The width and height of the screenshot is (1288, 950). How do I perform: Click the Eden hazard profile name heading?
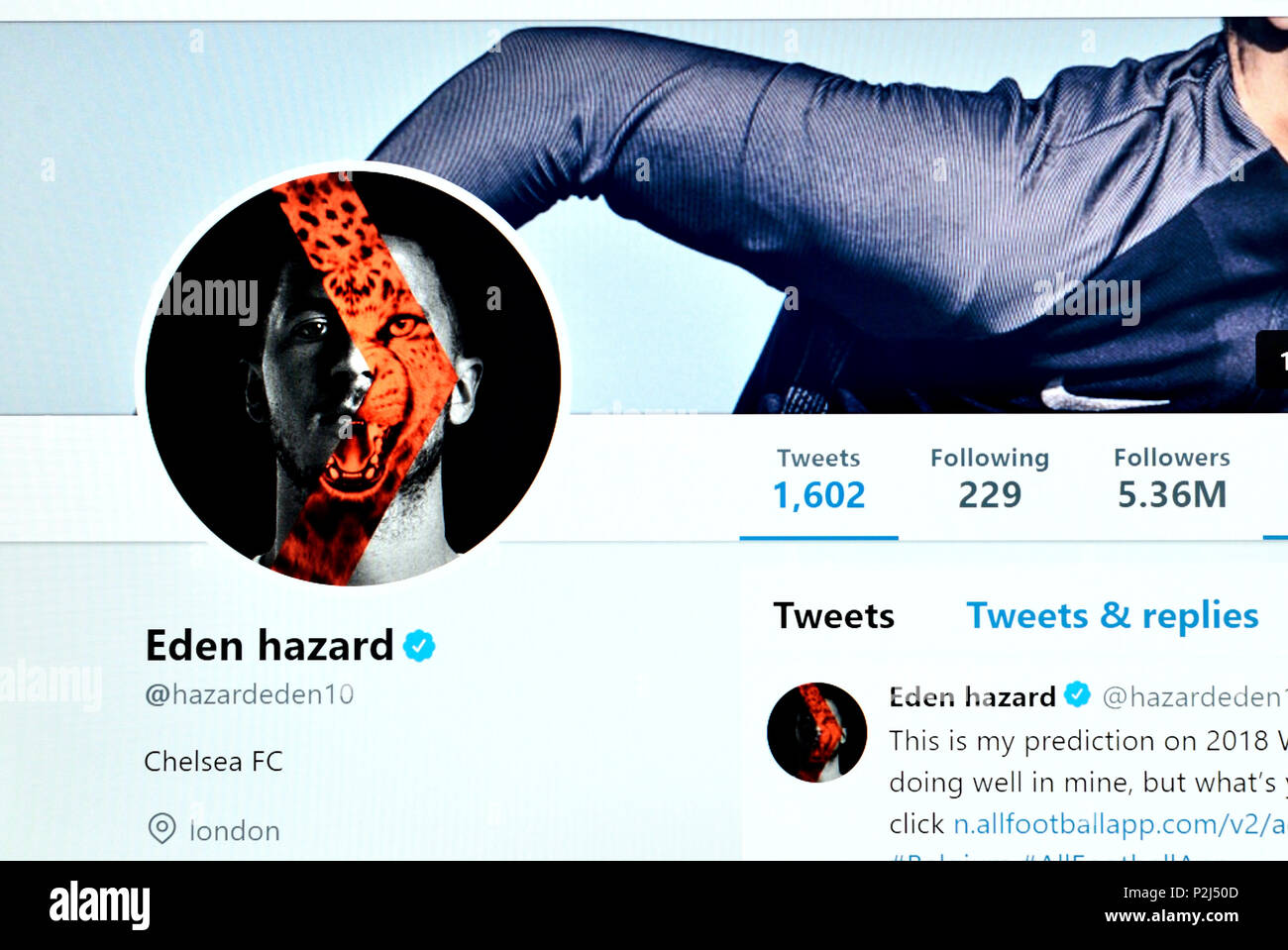coord(268,646)
